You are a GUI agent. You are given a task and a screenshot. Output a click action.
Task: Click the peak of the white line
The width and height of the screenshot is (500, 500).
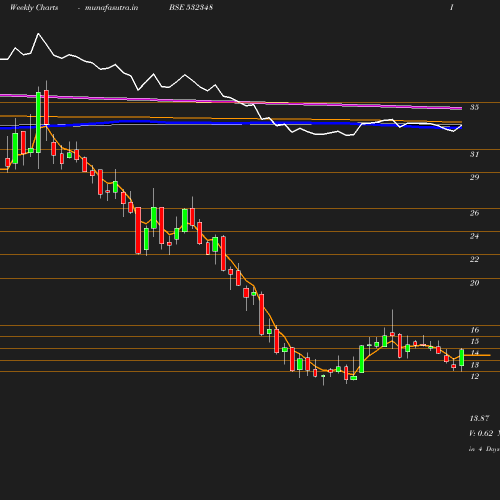tap(38, 33)
